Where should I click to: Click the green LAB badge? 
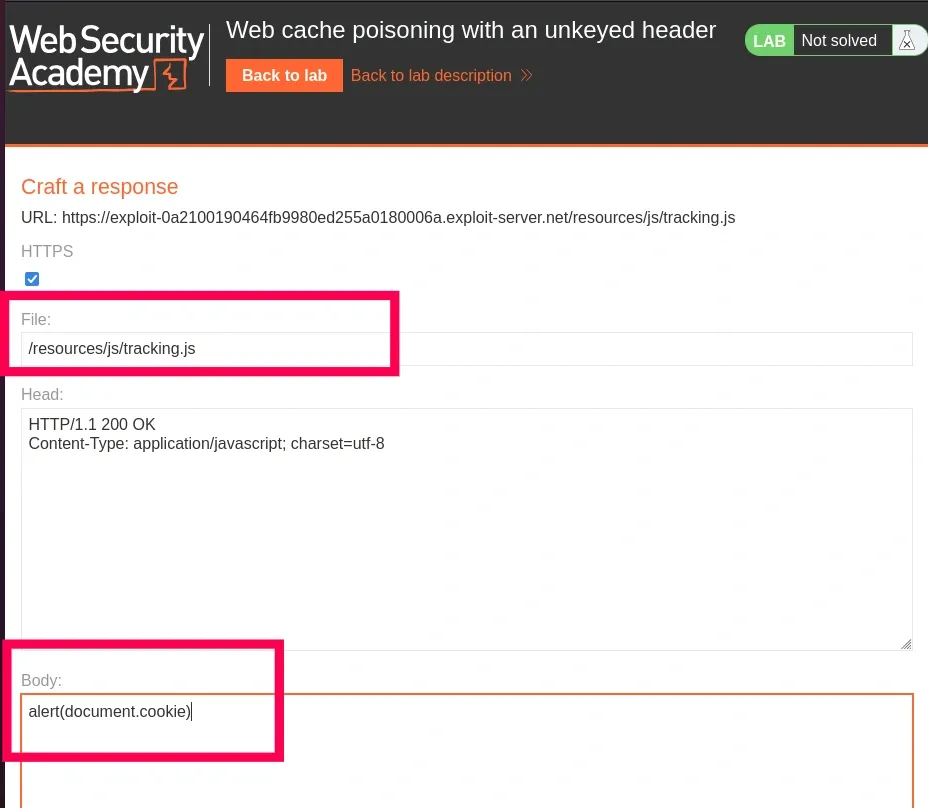[769, 40]
